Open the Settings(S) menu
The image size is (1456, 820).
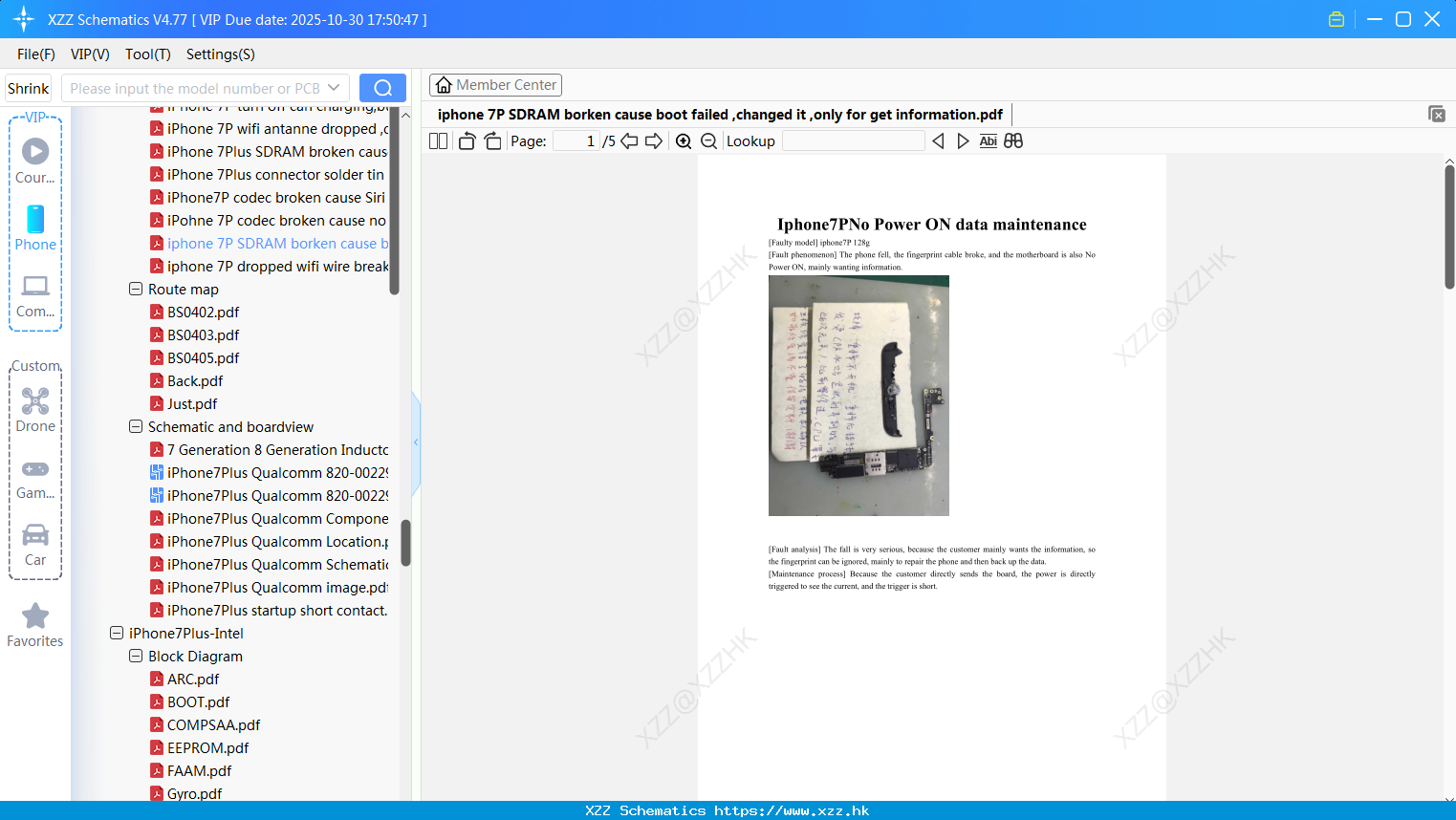221,54
